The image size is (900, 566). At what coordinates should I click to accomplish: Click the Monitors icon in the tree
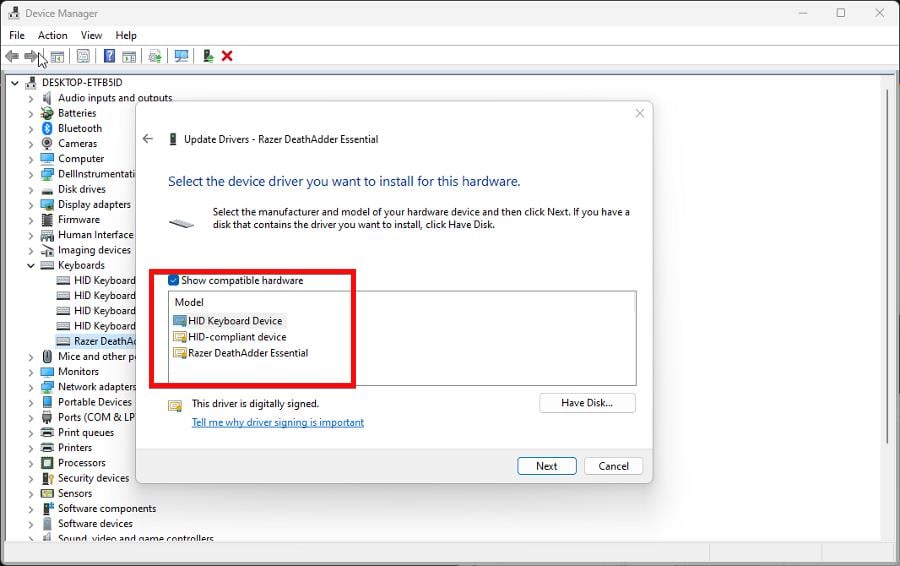coord(47,372)
